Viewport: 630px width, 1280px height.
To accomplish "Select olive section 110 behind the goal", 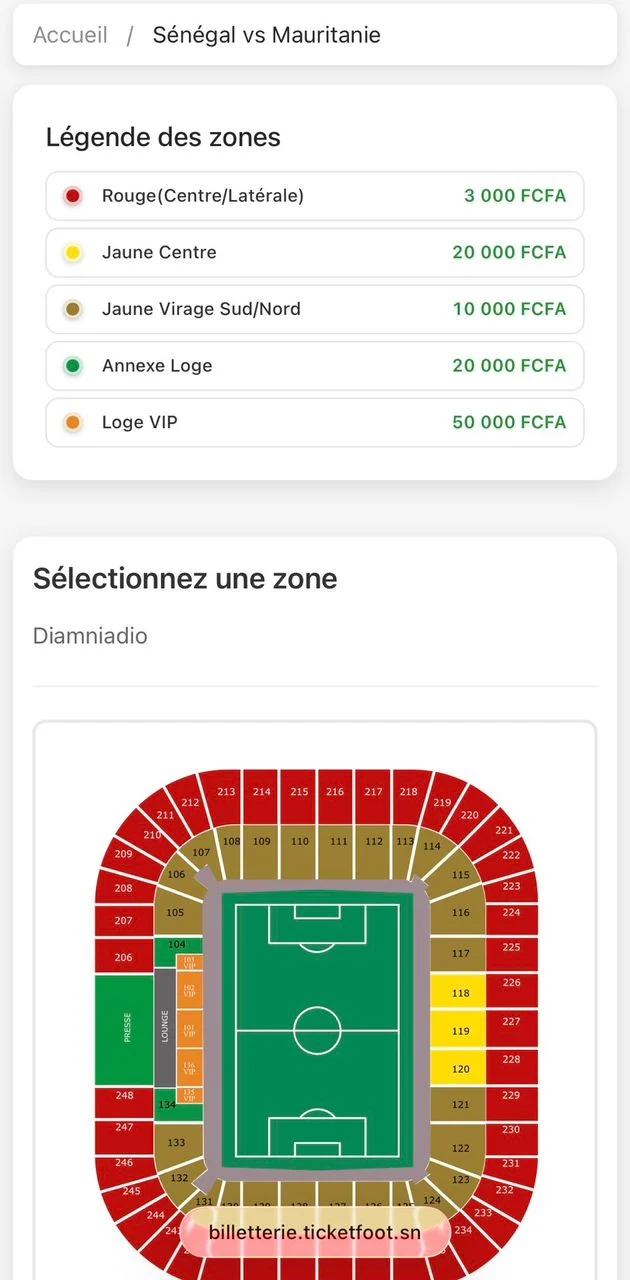I will (x=299, y=843).
